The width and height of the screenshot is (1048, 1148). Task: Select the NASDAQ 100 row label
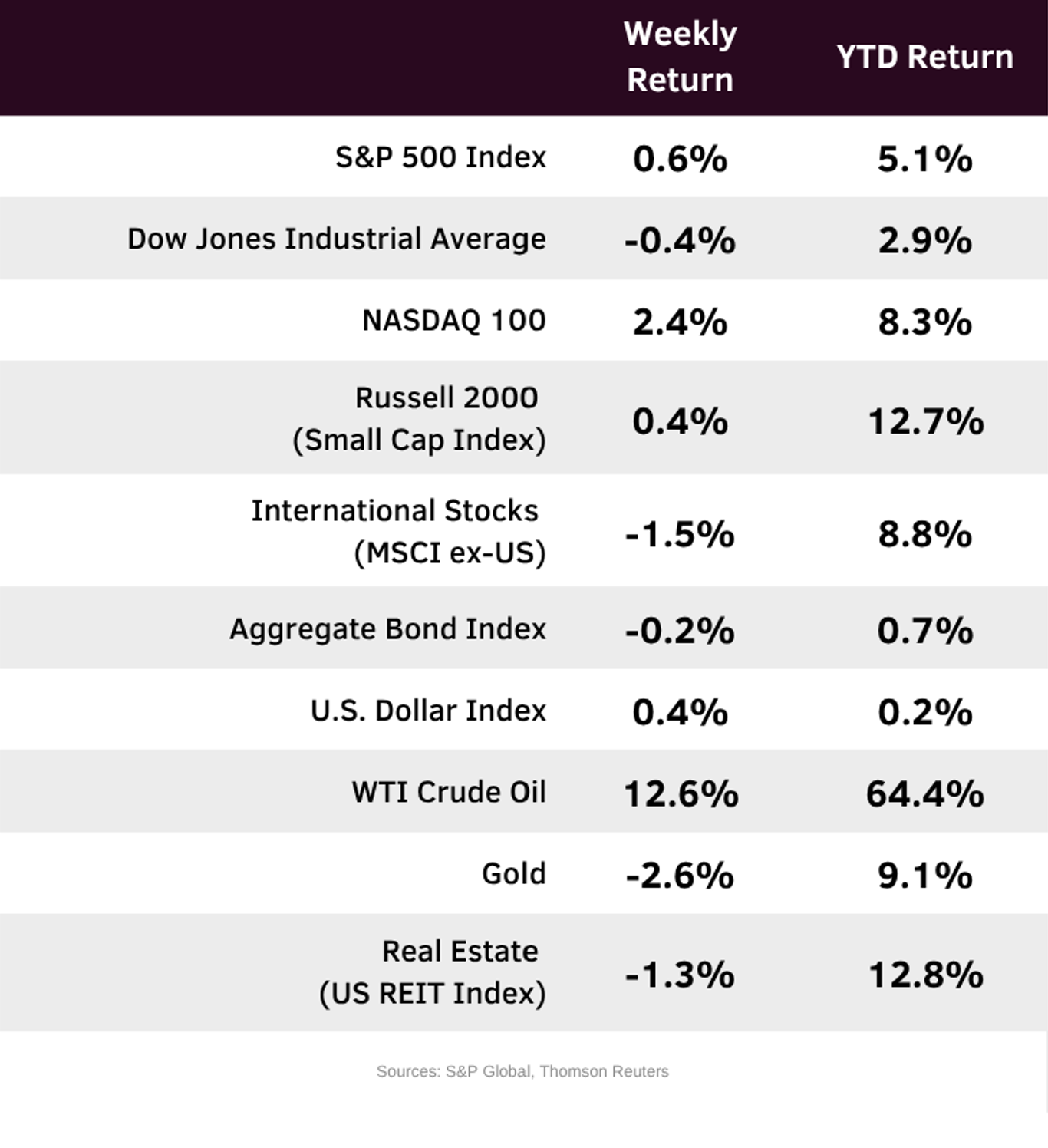point(453,320)
